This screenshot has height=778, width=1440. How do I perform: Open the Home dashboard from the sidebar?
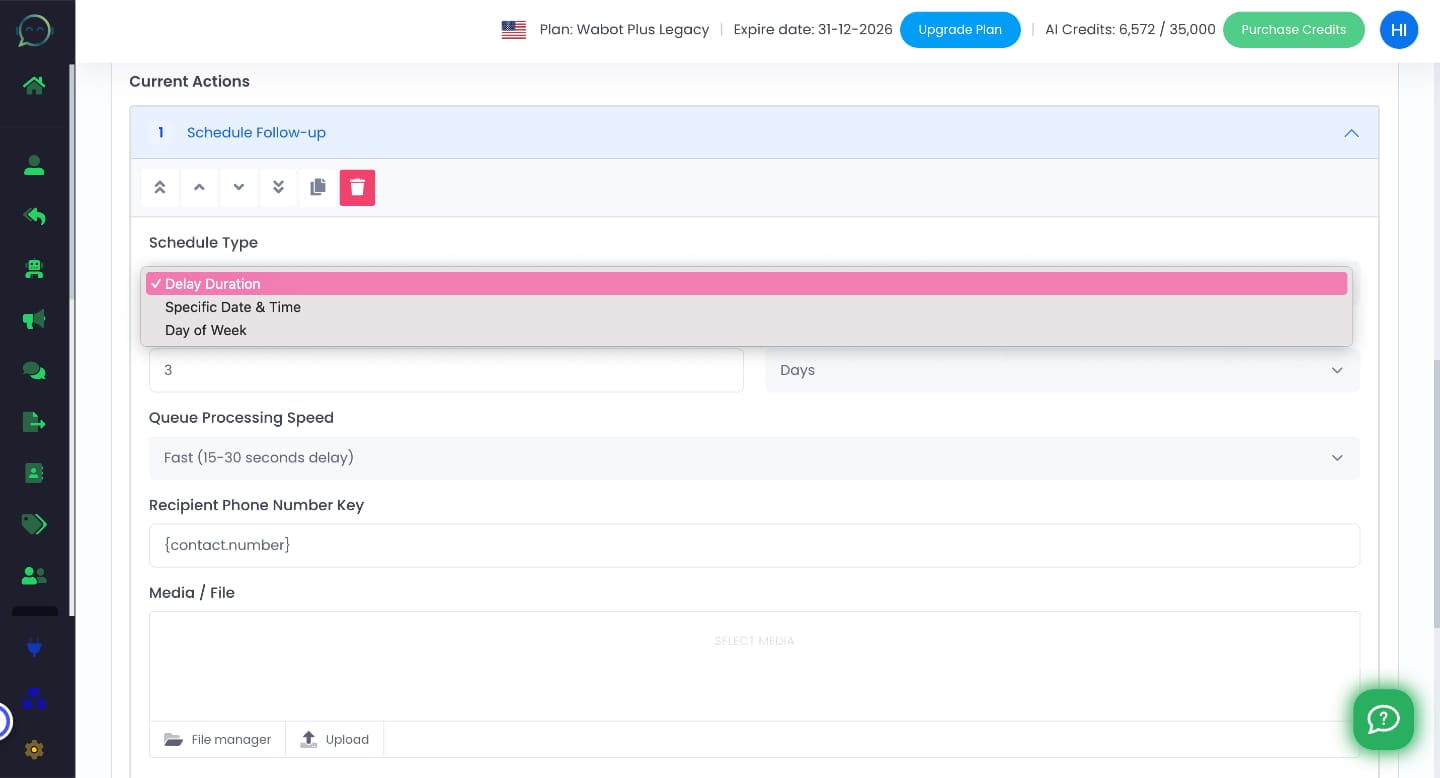[34, 86]
